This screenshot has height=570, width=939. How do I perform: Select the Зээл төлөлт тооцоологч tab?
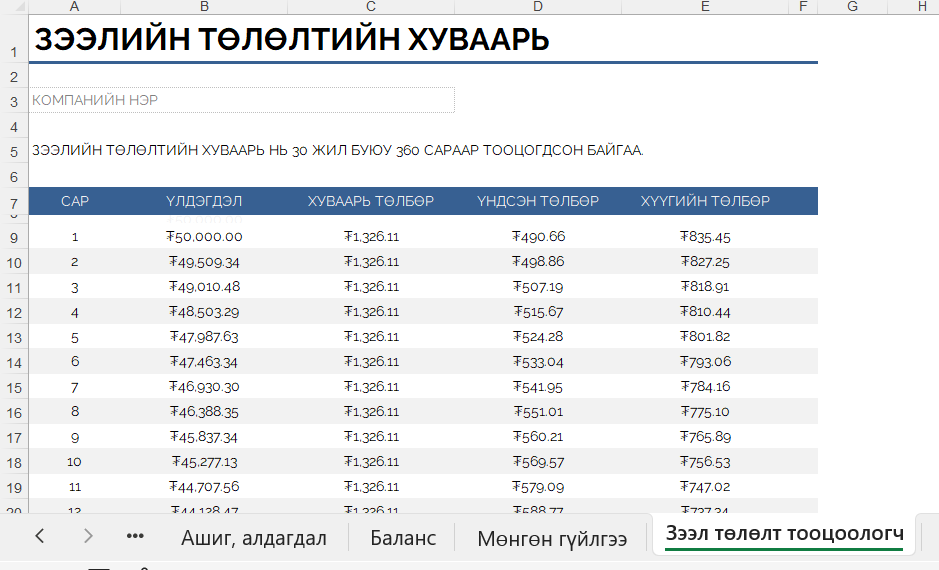(784, 534)
